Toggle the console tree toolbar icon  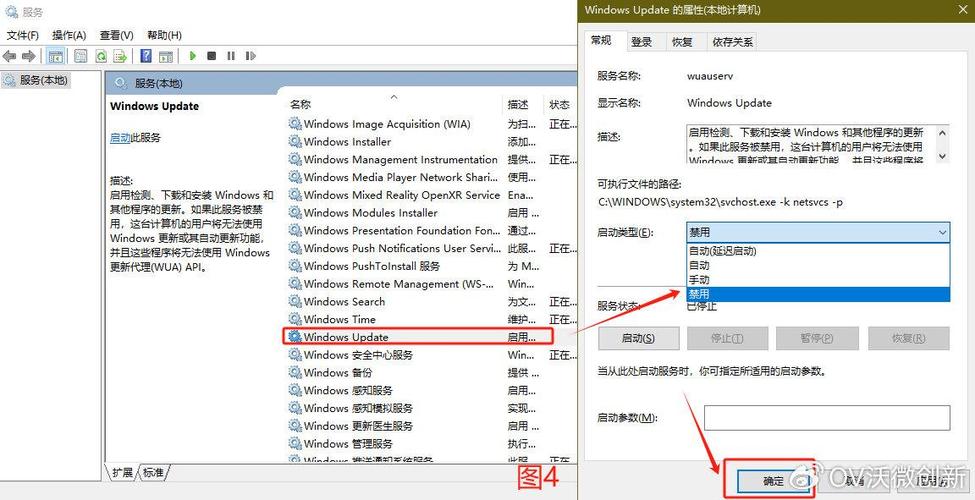[x=56, y=56]
